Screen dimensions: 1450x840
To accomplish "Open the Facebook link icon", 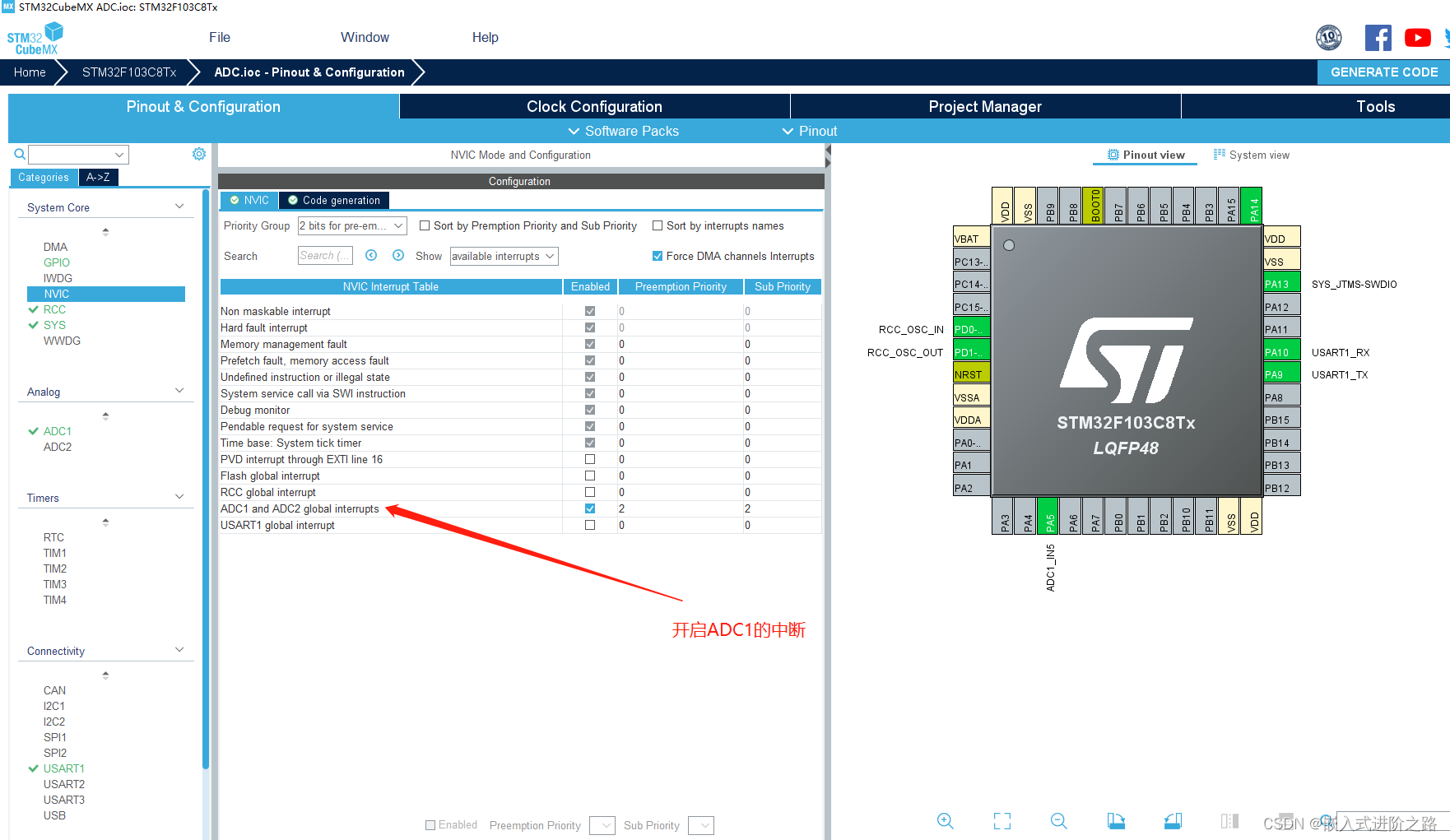I will [x=1378, y=38].
